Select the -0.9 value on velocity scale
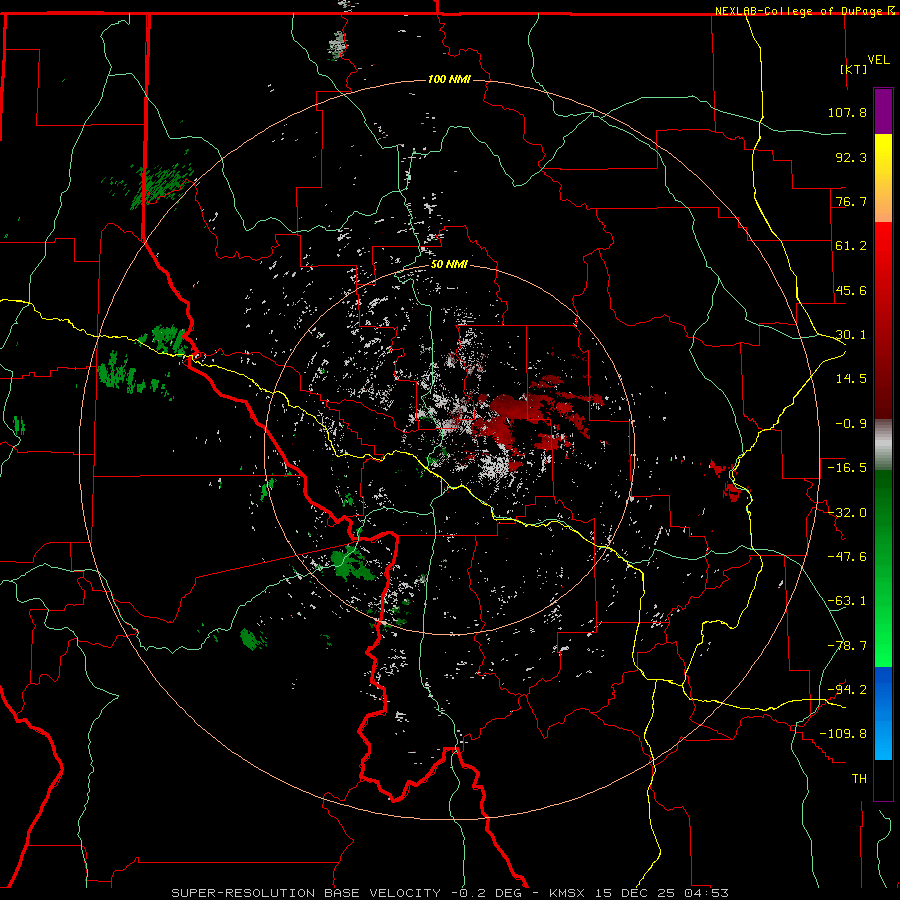This screenshot has height=900, width=900. [851, 424]
